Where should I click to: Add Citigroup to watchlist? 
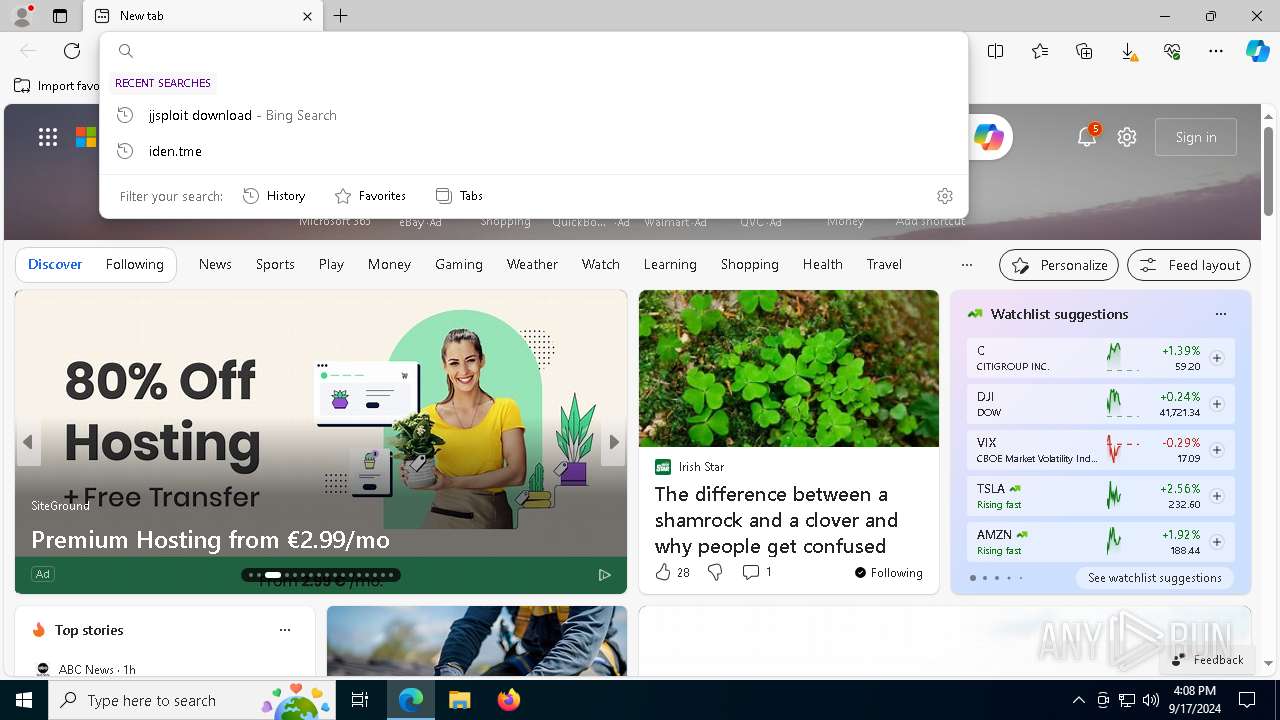pos(1217,358)
